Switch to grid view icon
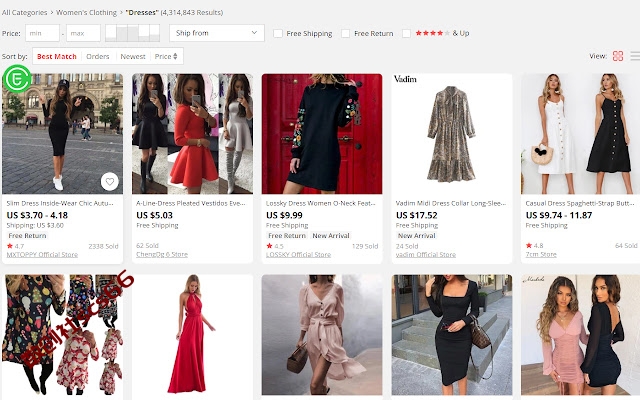The height and width of the screenshot is (400, 640). click(x=618, y=56)
